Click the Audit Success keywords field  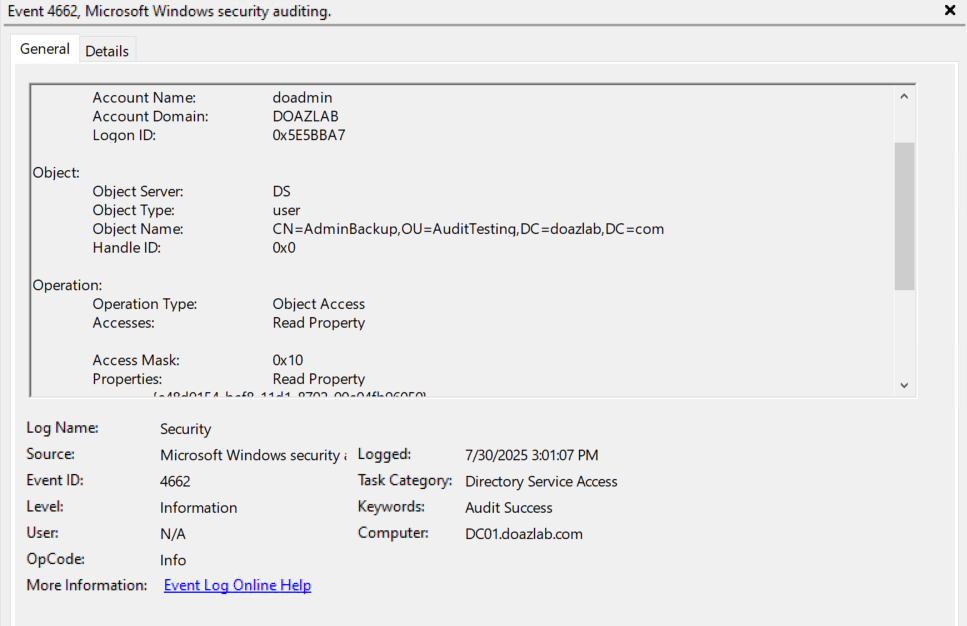pyautogui.click(x=509, y=508)
